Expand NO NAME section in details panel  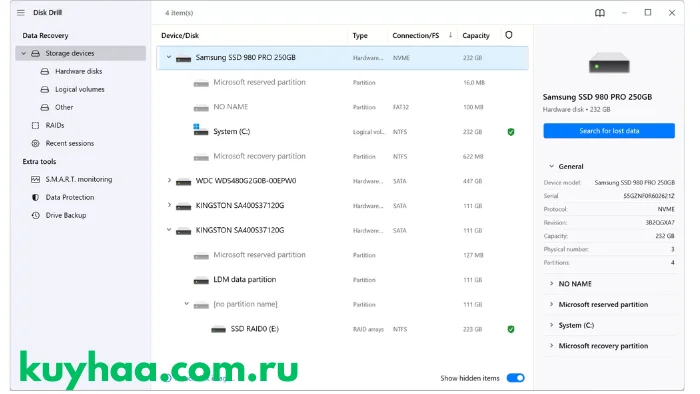(551, 284)
